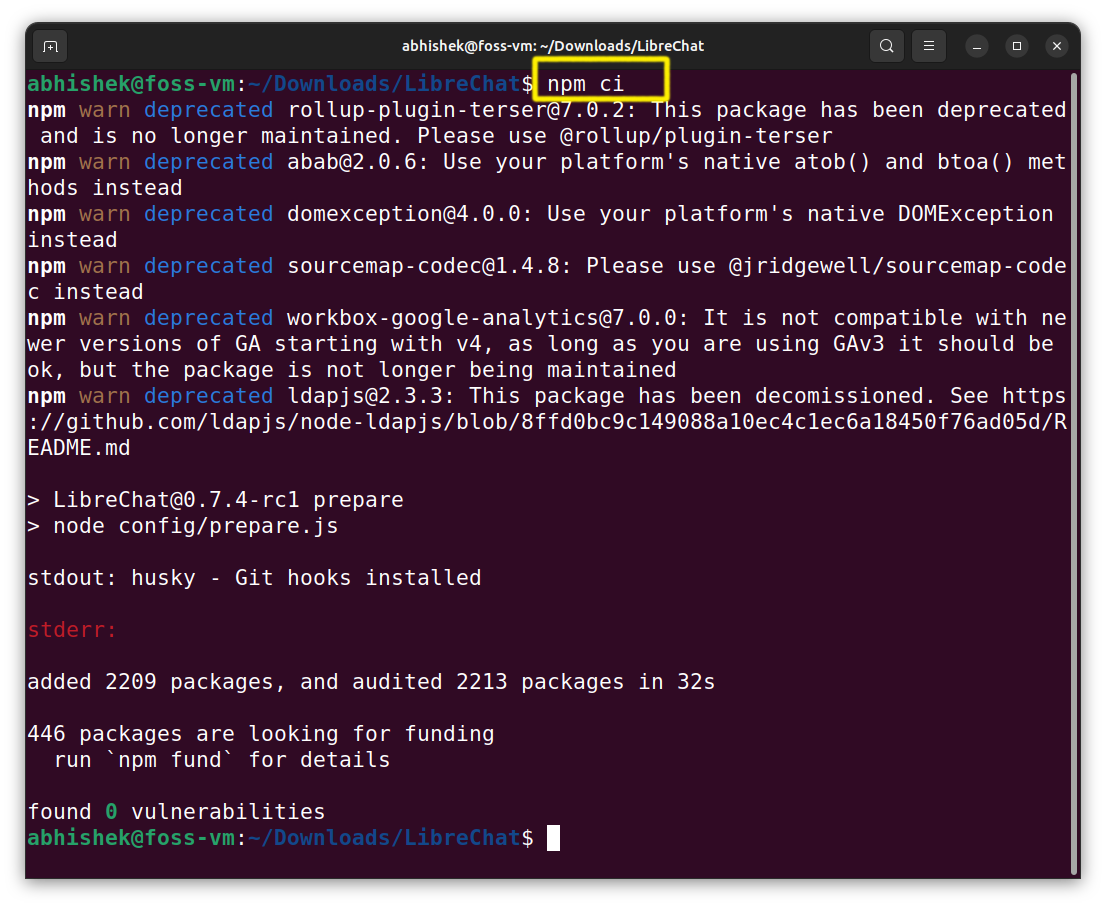Maximize the terminal window
This screenshot has width=1106, height=907.
(1016, 46)
